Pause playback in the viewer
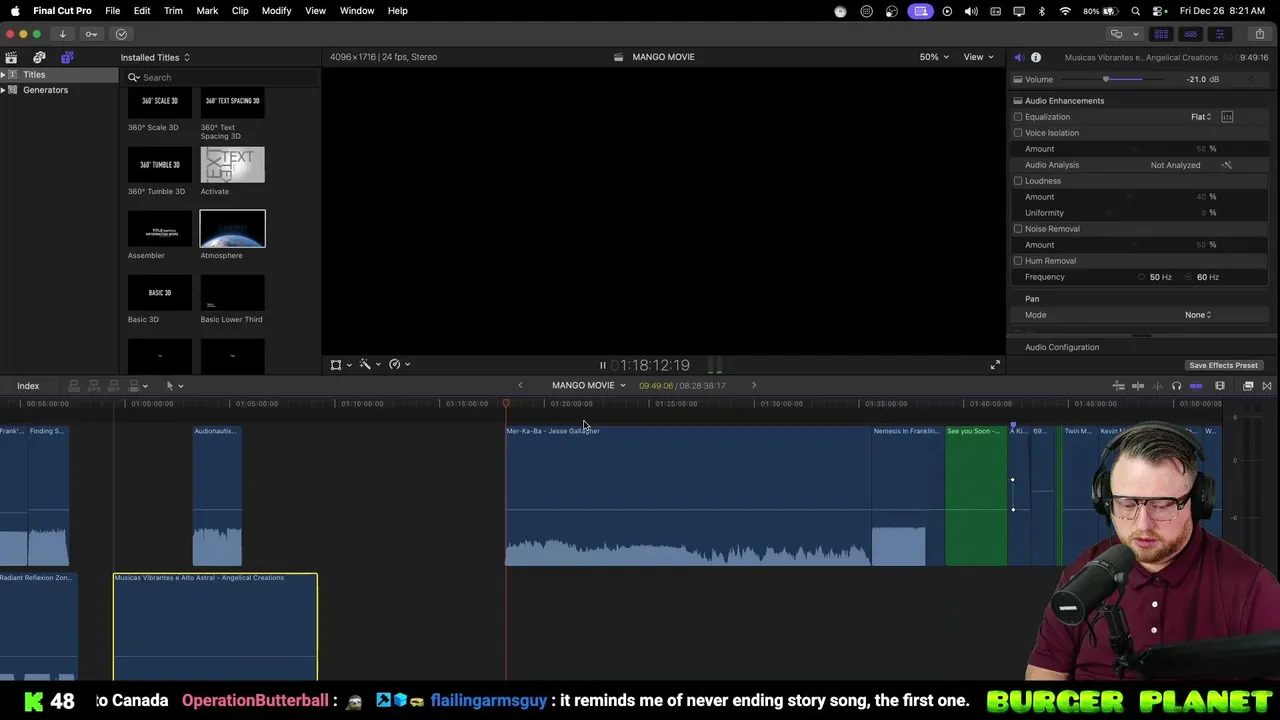This screenshot has height=720, width=1280. click(x=602, y=365)
